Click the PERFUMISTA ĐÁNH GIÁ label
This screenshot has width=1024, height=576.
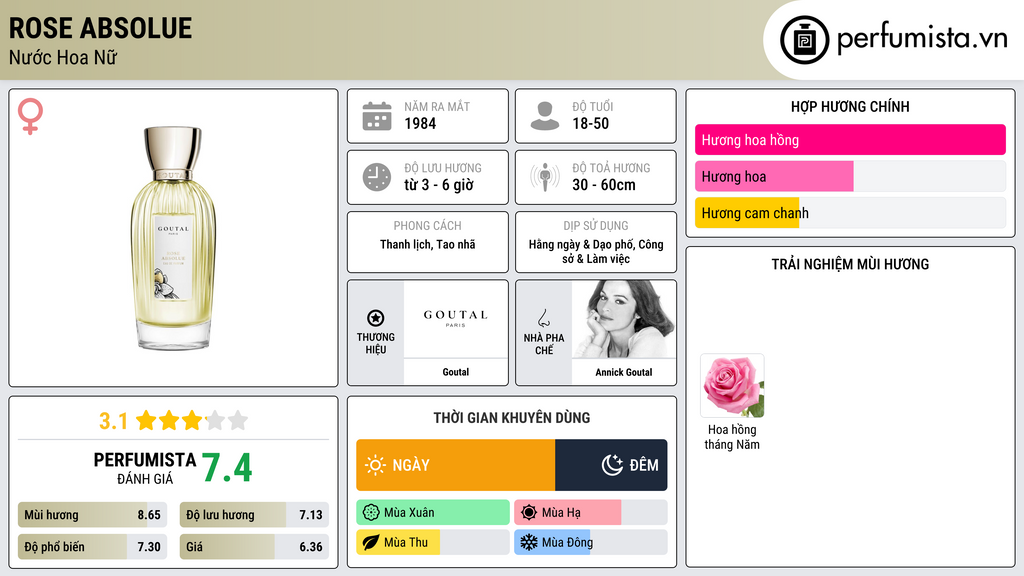pos(145,468)
